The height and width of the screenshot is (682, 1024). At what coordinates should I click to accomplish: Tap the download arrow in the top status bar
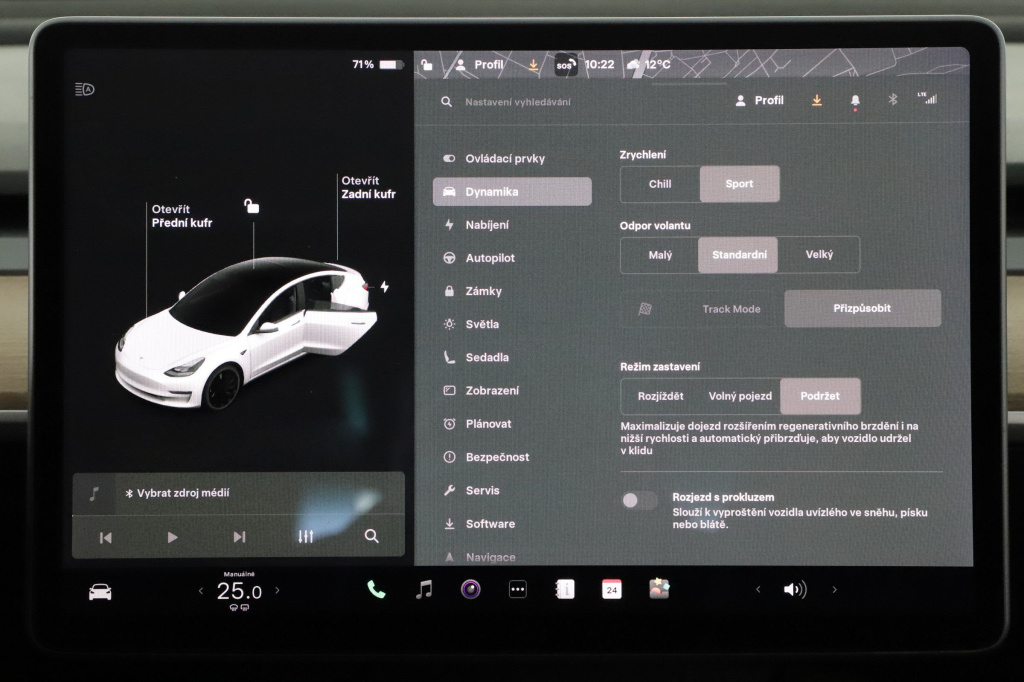click(x=534, y=65)
